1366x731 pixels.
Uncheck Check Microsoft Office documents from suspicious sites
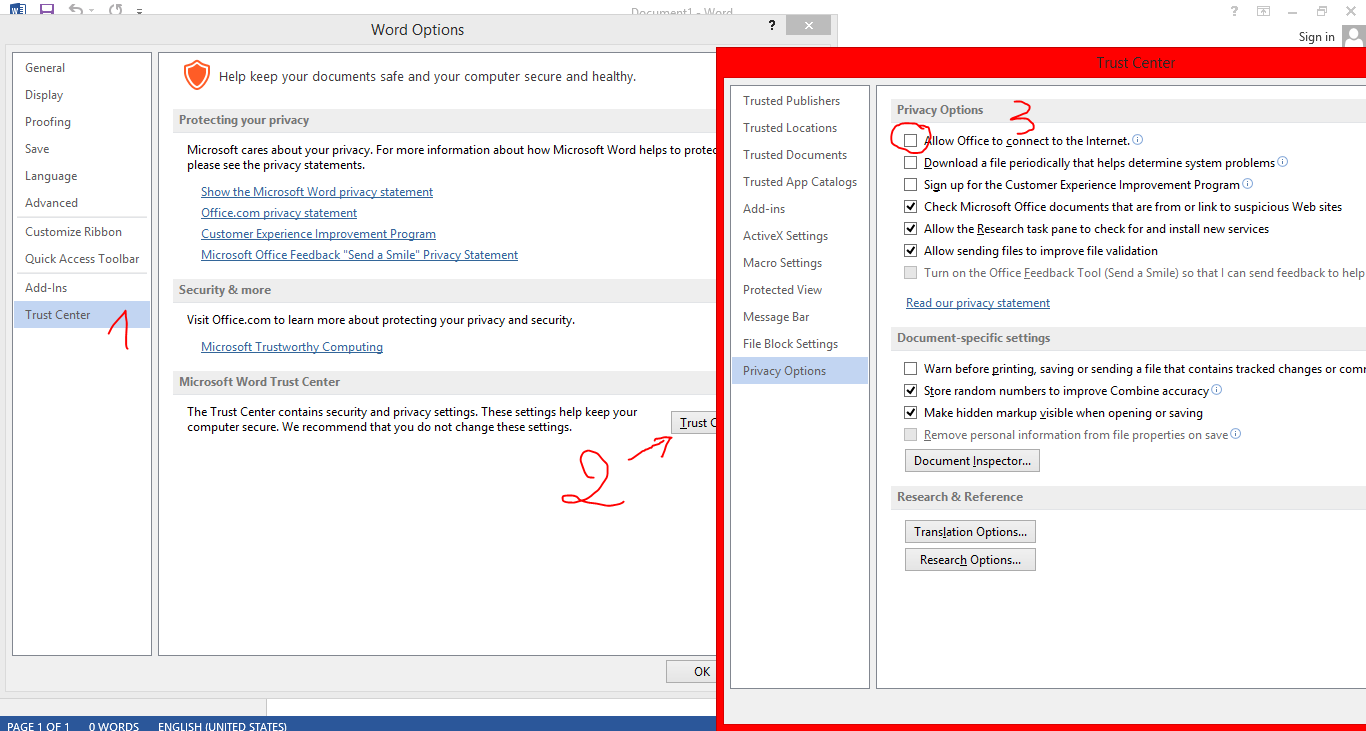pos(910,207)
